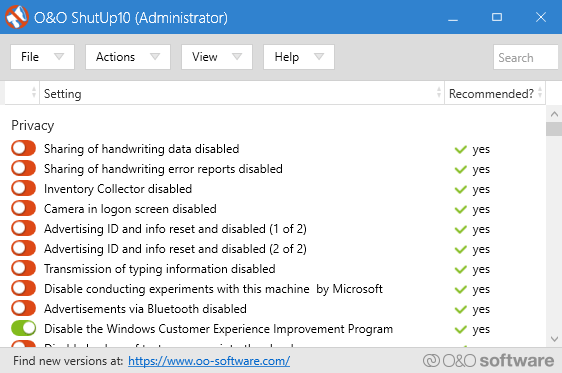This screenshot has width=562, height=373.
Task: Select 'Camera in logon screen disabled' text
Action: click(130, 209)
